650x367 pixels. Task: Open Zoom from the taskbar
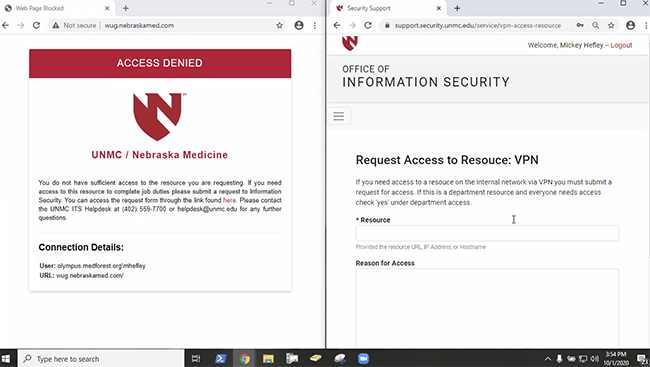(364, 359)
